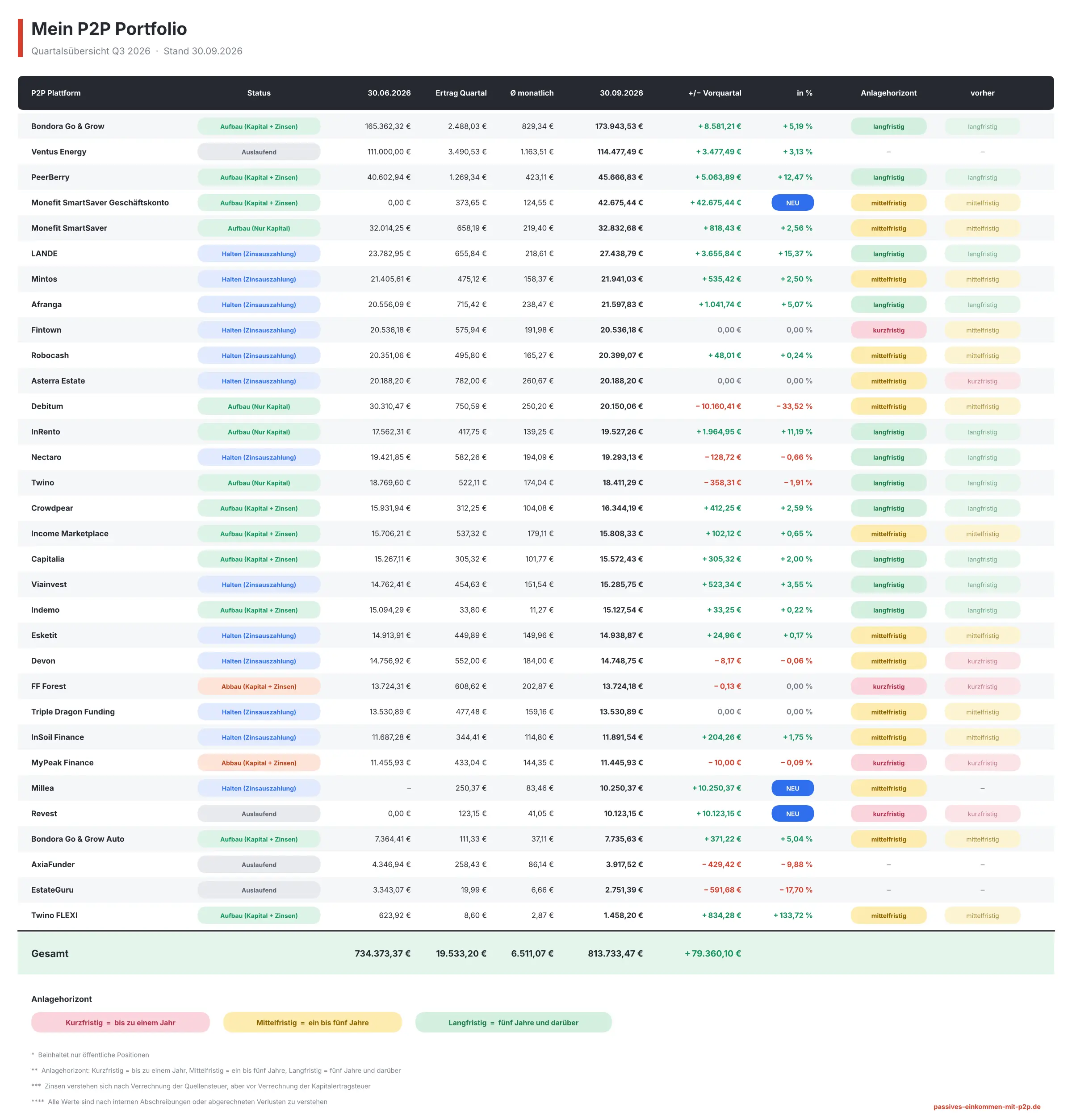Click the 'Aufbau (Nur Kapital)' status for Twino
The width and height of the screenshot is (1072, 1120).
259,483
